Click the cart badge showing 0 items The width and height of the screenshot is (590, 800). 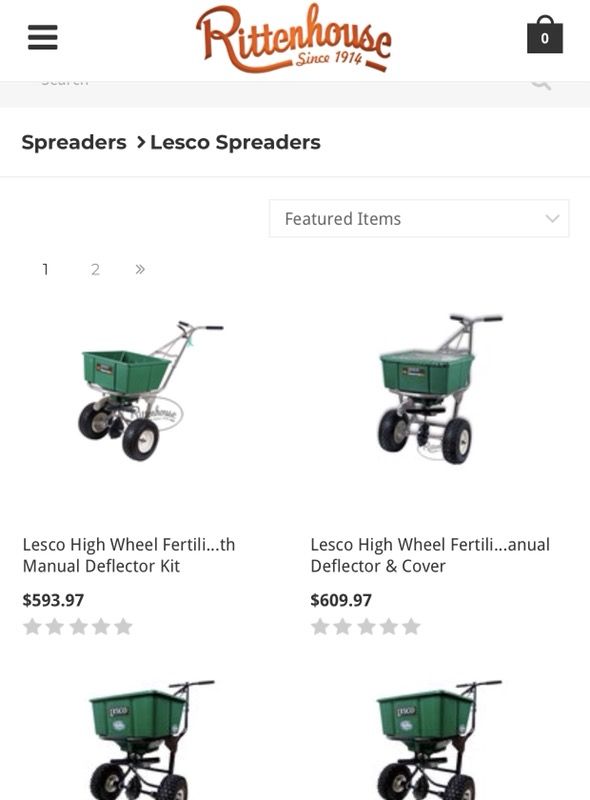[x=543, y=39]
